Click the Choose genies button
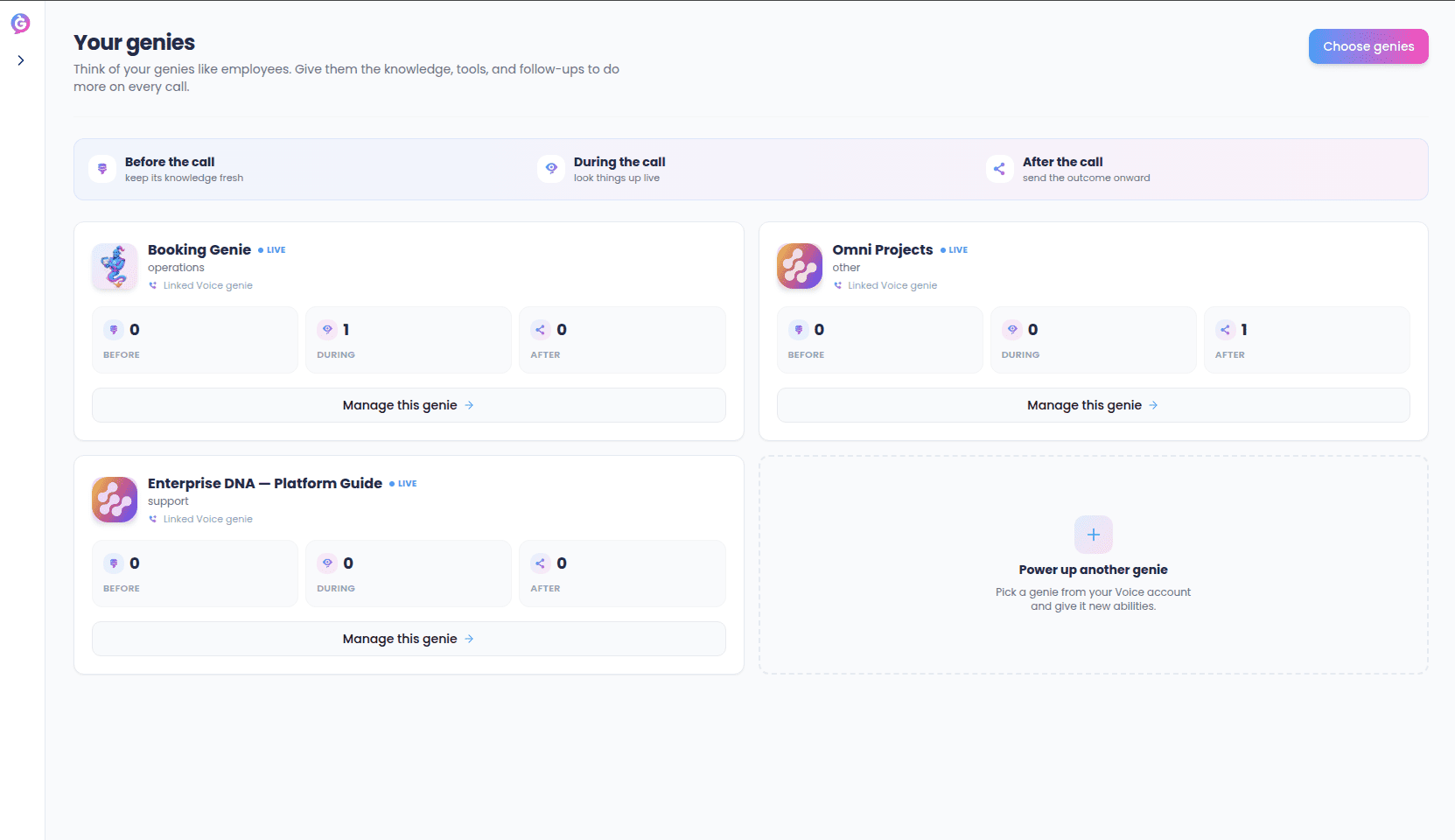1455x840 pixels. point(1368,46)
